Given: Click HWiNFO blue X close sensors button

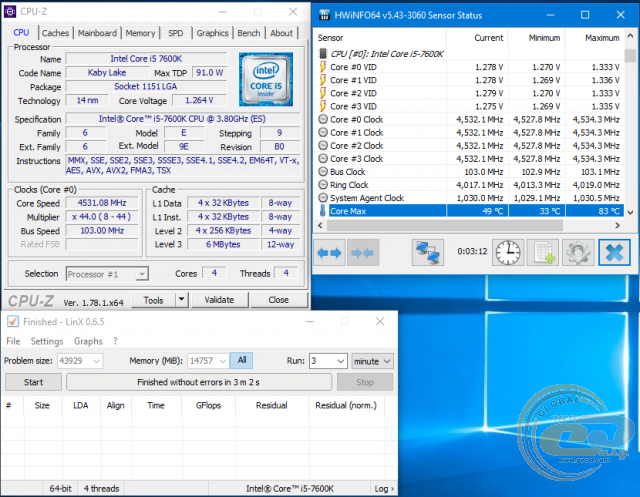Looking at the screenshot, I should tap(614, 253).
